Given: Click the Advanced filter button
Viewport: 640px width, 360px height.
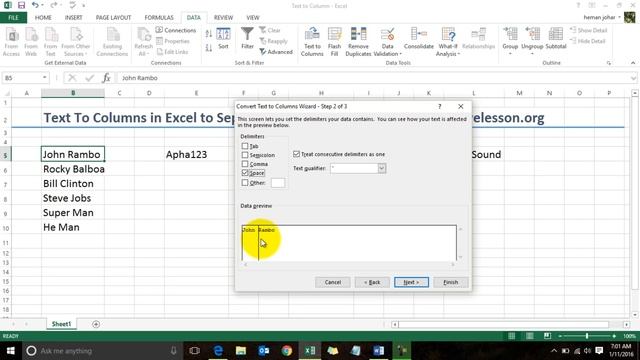Looking at the screenshot, I should coord(276,52).
